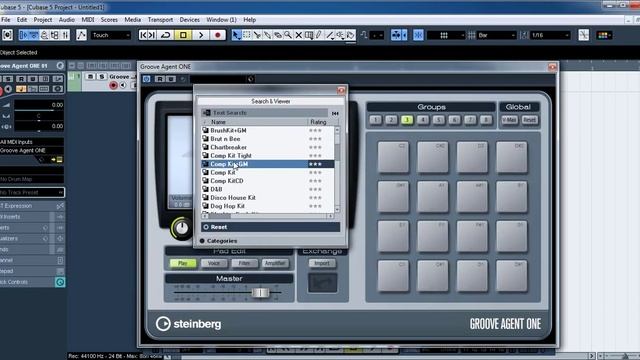Select the Object Selection arrow tool
This screenshot has width=640, height=360.
[x=236, y=35]
